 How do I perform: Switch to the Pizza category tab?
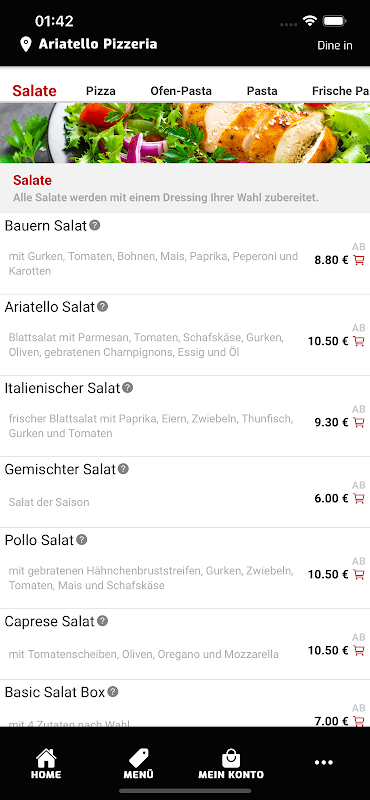click(x=101, y=91)
